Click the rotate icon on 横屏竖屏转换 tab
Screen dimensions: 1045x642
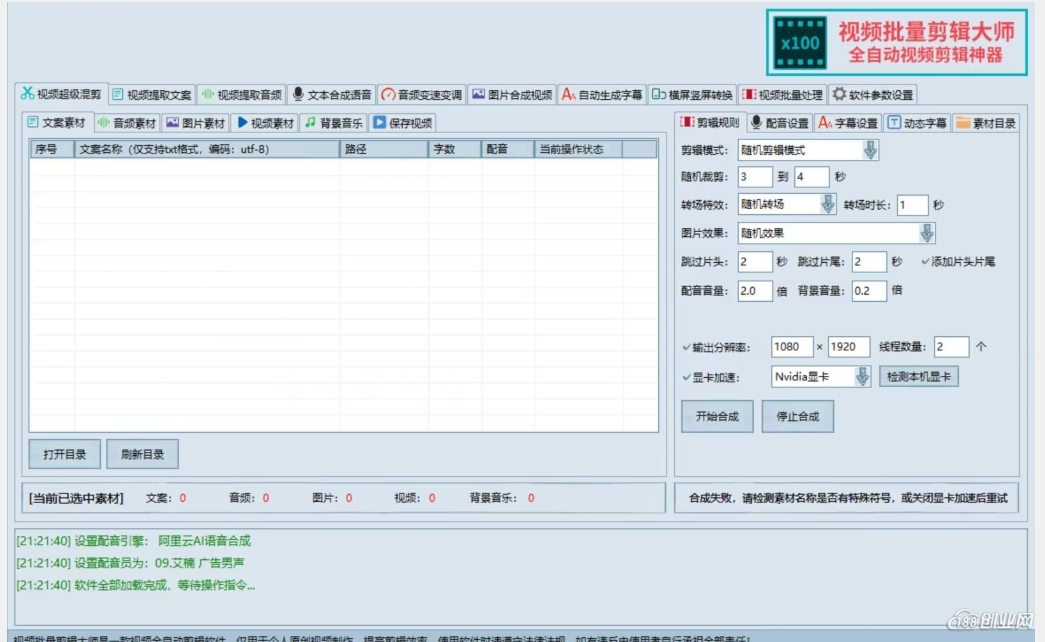(658, 94)
